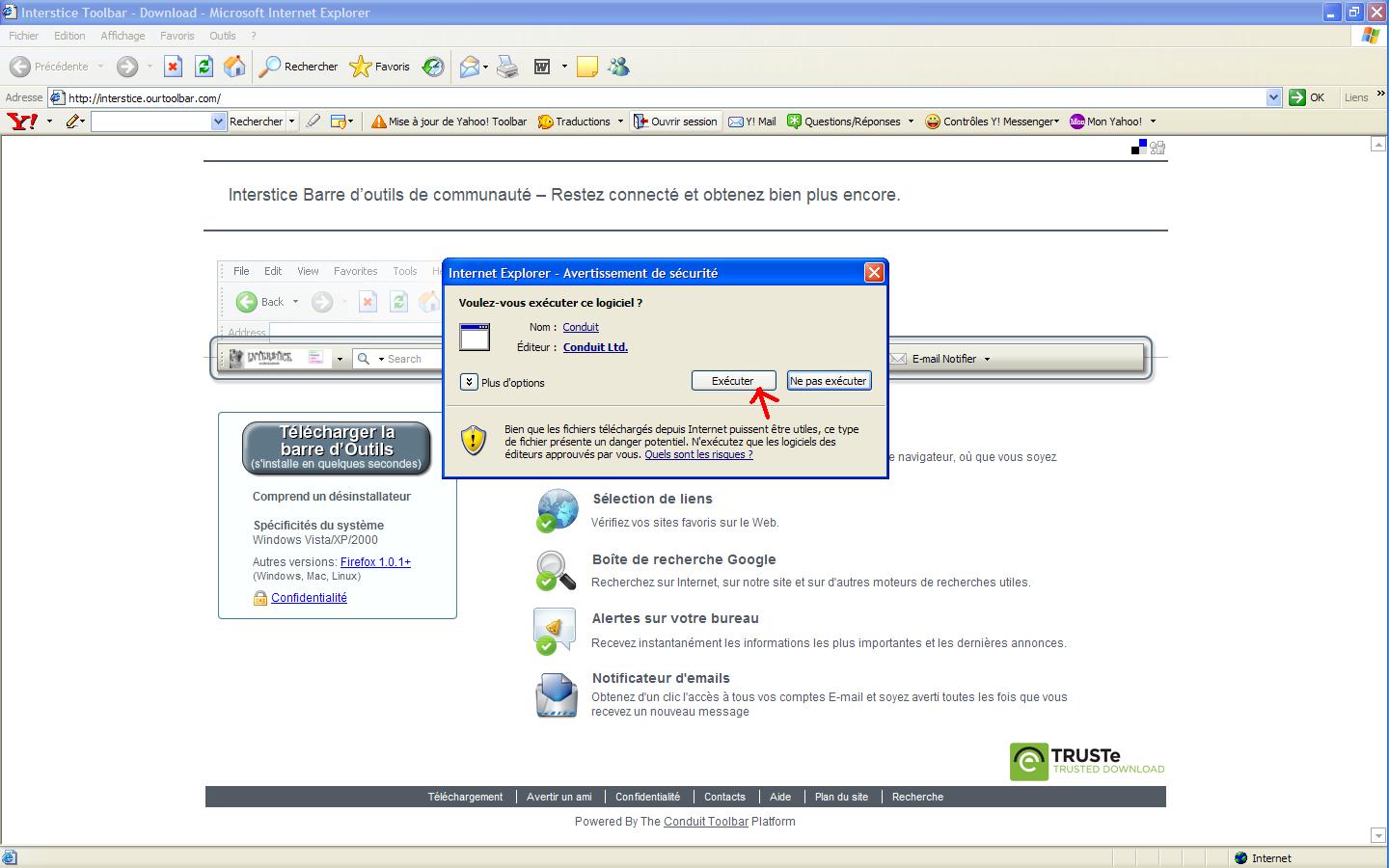This screenshot has height=868, width=1389.
Task: Click the Exécuter button
Action: [733, 381]
